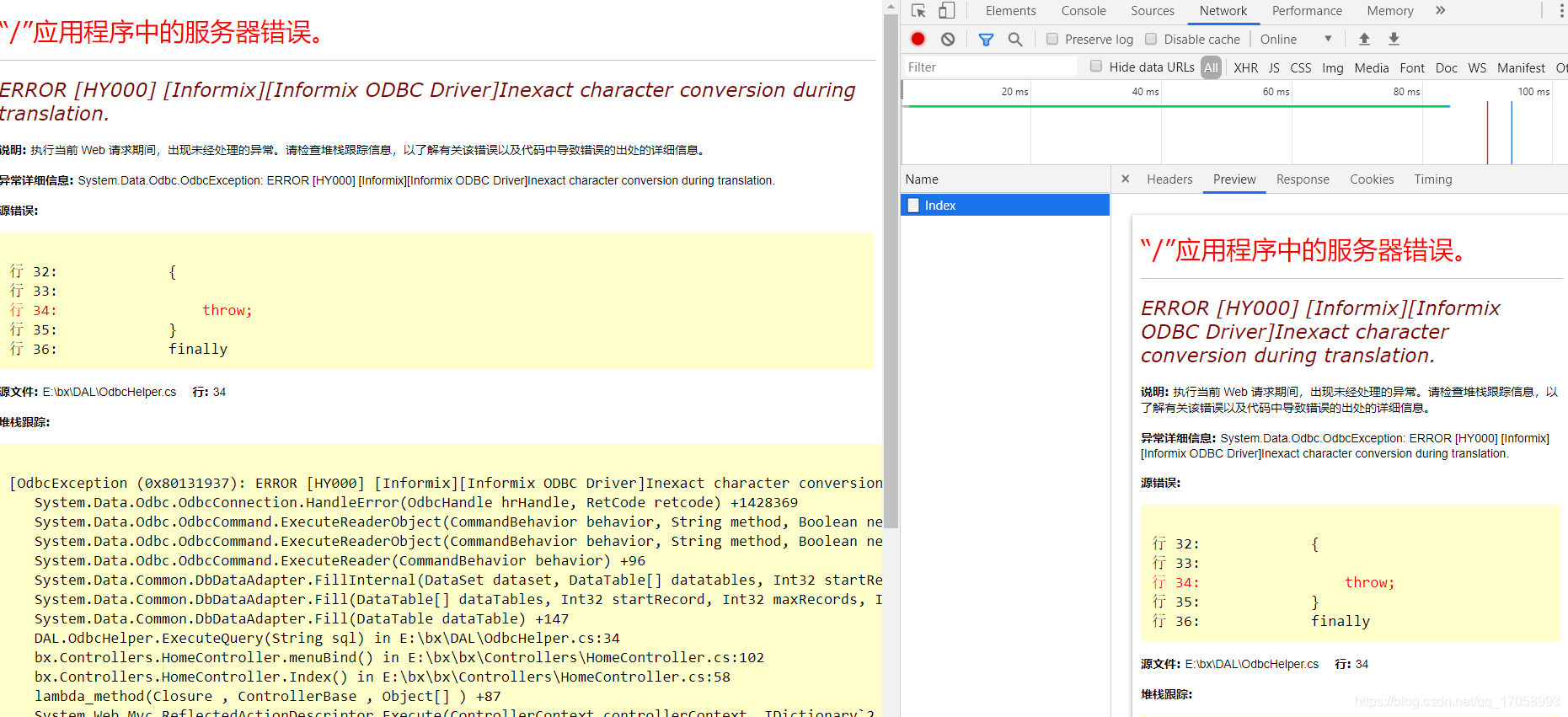The width and height of the screenshot is (1568, 717).
Task: Click the 'DAL.OdbcHelper.ExecuteQuery' stack trace line
Action: (327, 639)
